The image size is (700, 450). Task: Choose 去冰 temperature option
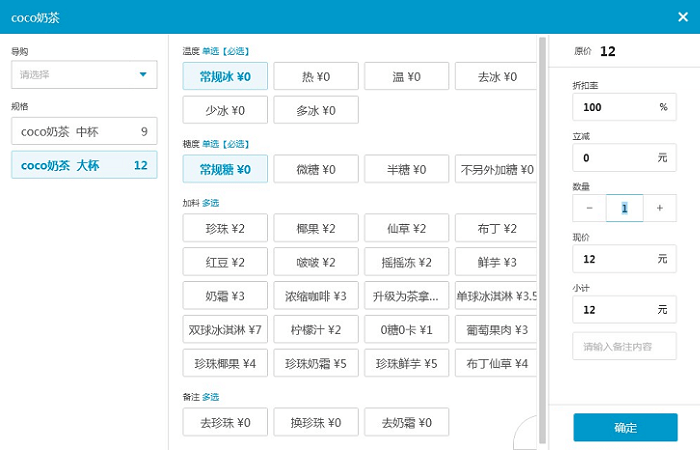(495, 76)
